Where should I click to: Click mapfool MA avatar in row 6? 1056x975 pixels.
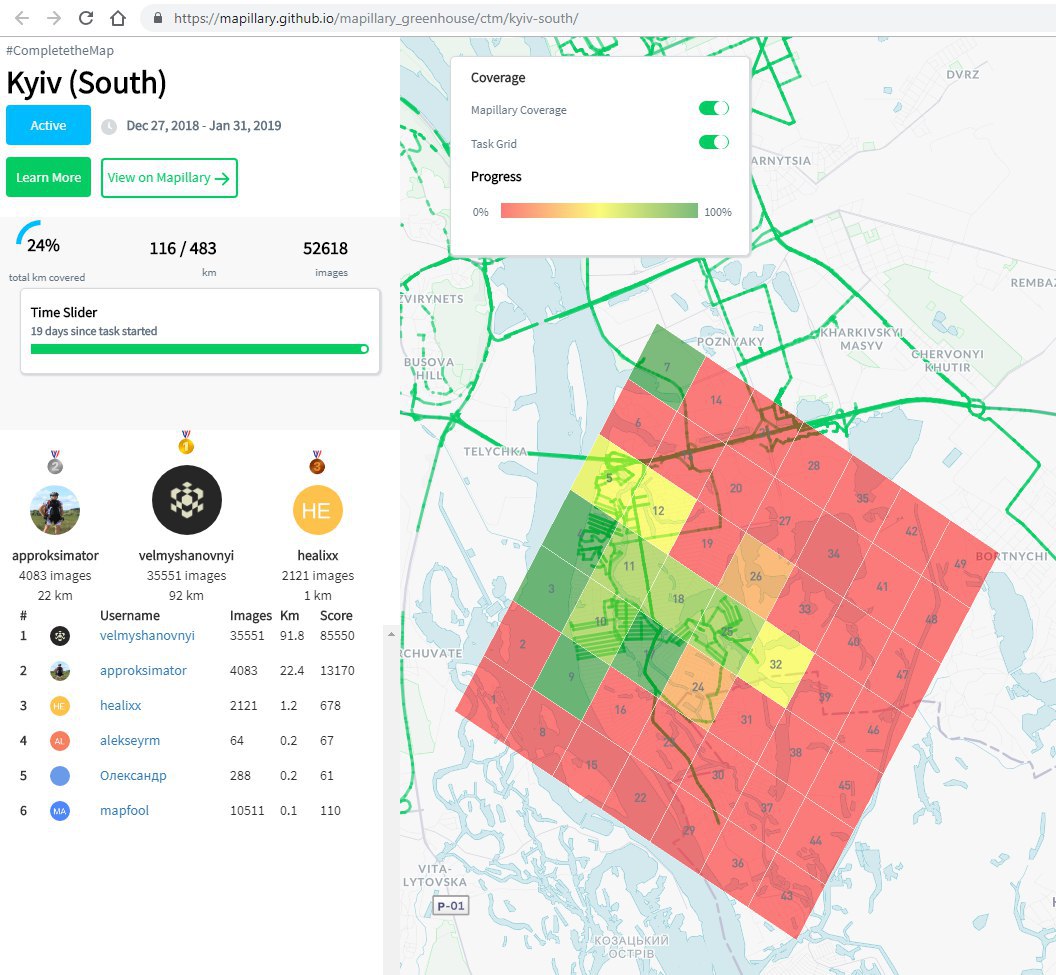point(60,811)
